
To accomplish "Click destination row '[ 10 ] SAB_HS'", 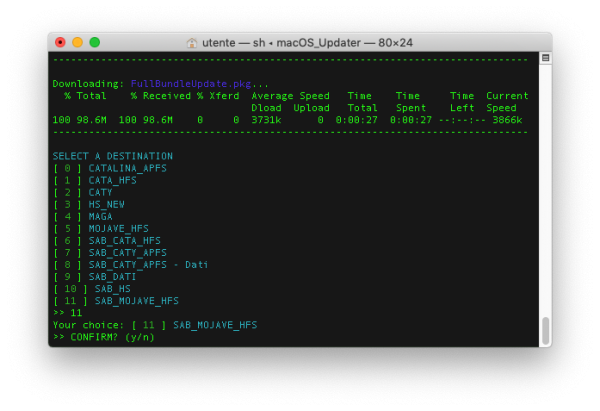I will click(92, 289).
